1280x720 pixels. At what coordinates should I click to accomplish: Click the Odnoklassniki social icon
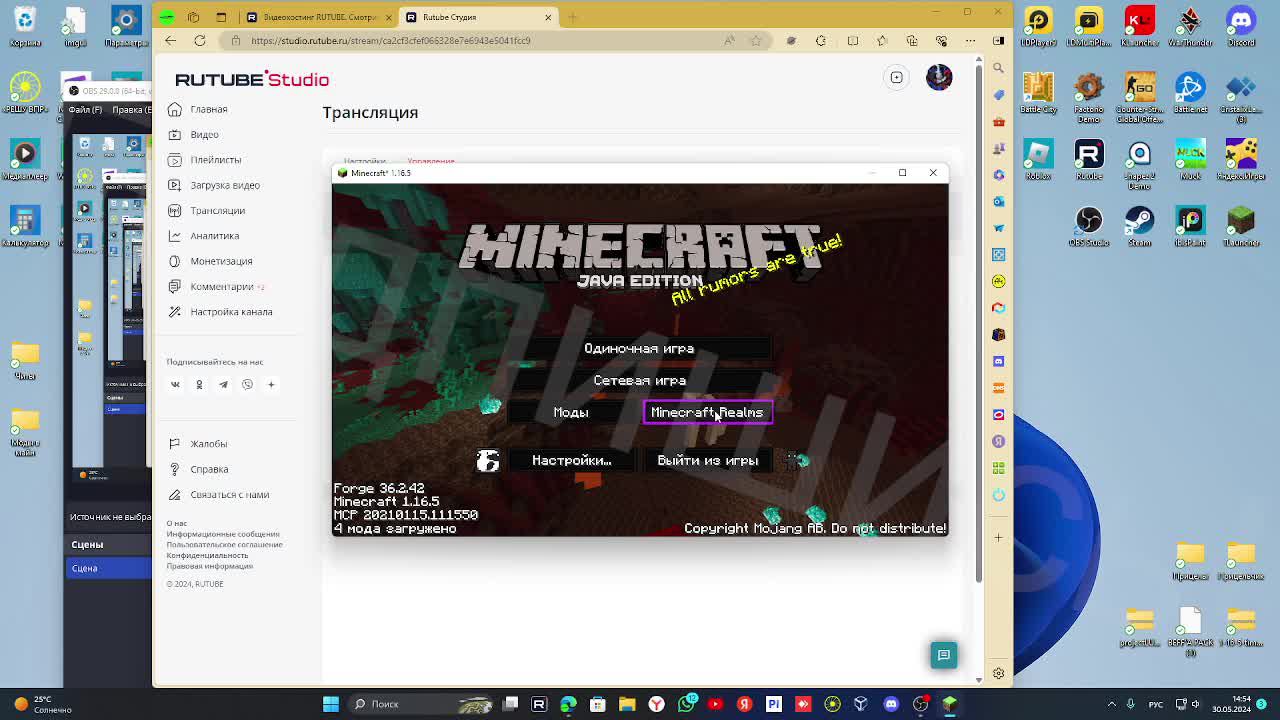click(x=199, y=384)
